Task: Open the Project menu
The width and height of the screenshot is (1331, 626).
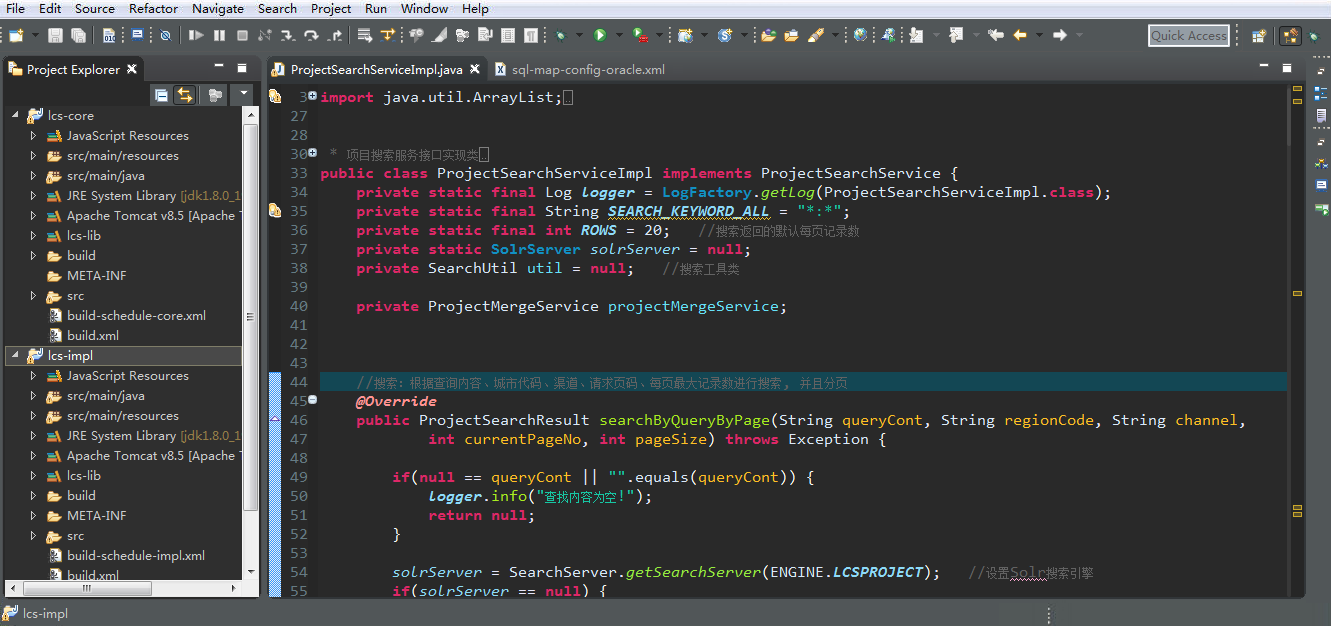Action: [330, 8]
